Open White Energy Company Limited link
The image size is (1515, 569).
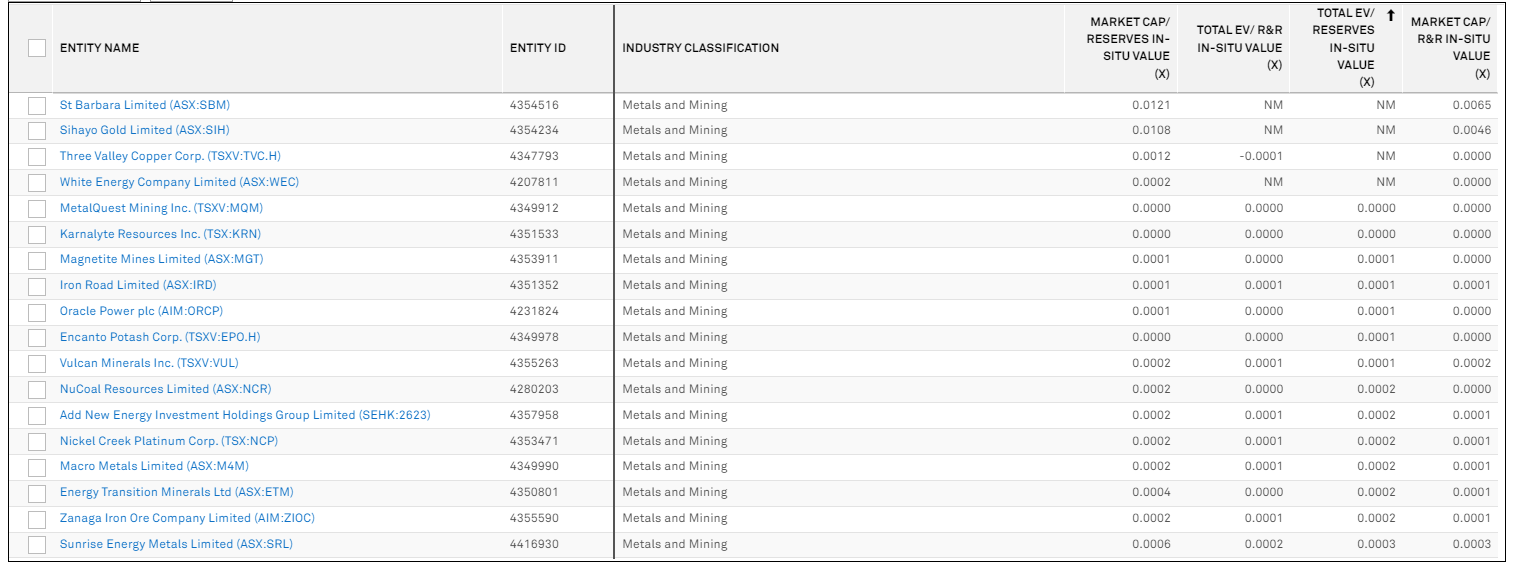tap(179, 182)
